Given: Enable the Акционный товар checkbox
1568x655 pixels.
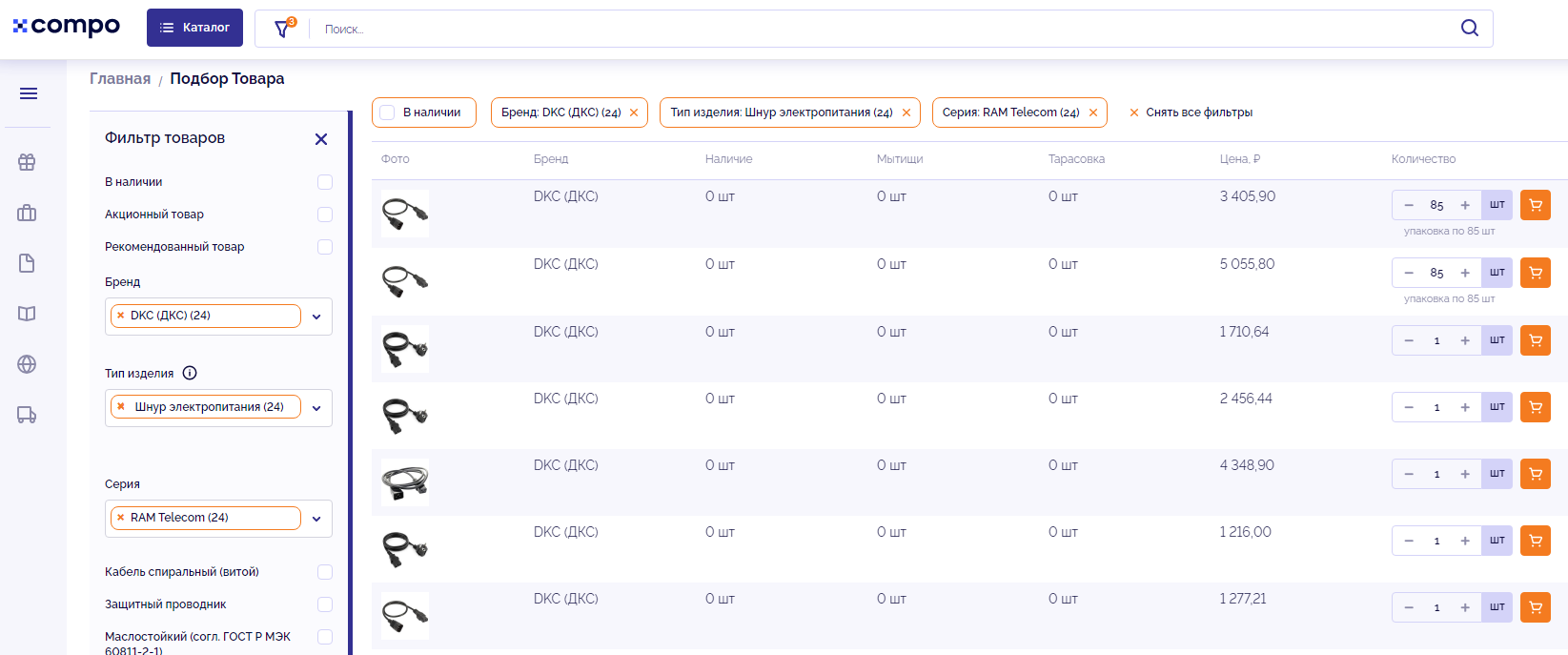Looking at the screenshot, I should coord(325,215).
